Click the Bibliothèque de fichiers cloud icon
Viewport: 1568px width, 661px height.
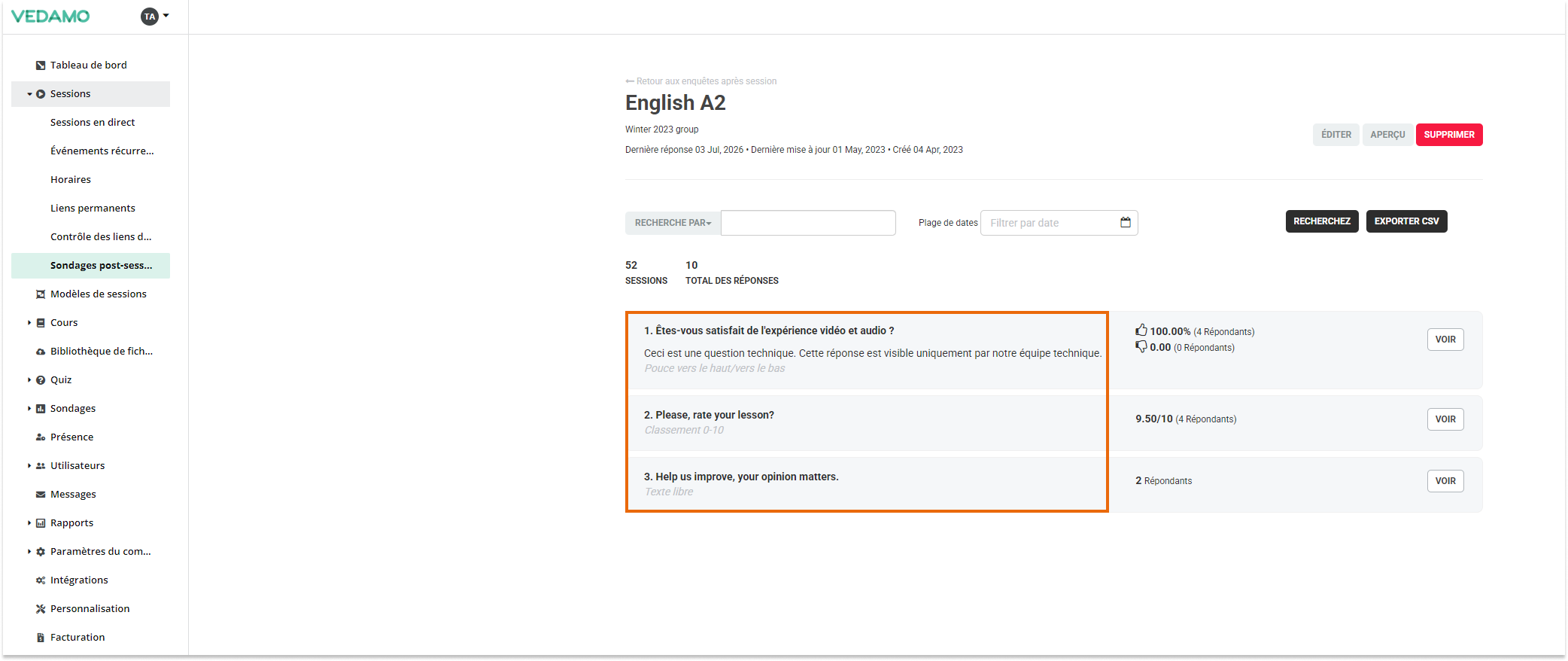(x=41, y=352)
